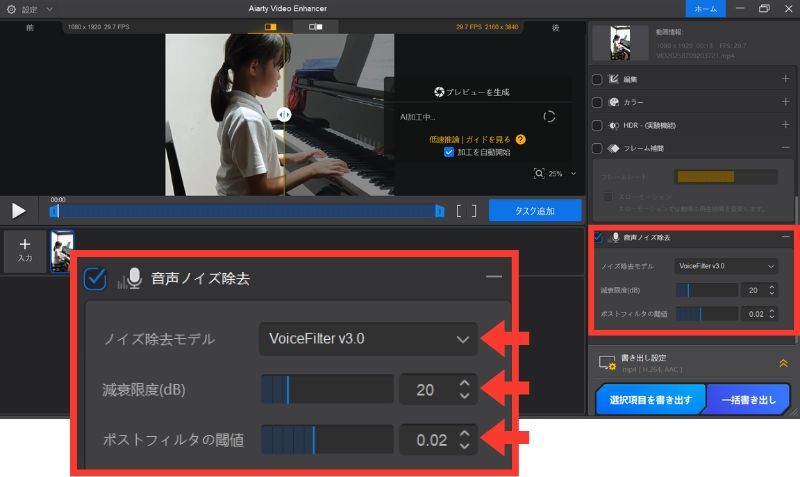Click the 1080 x 1920 29.7 FPS source info
Viewport: 800px width, 477px height.
tap(98, 27)
